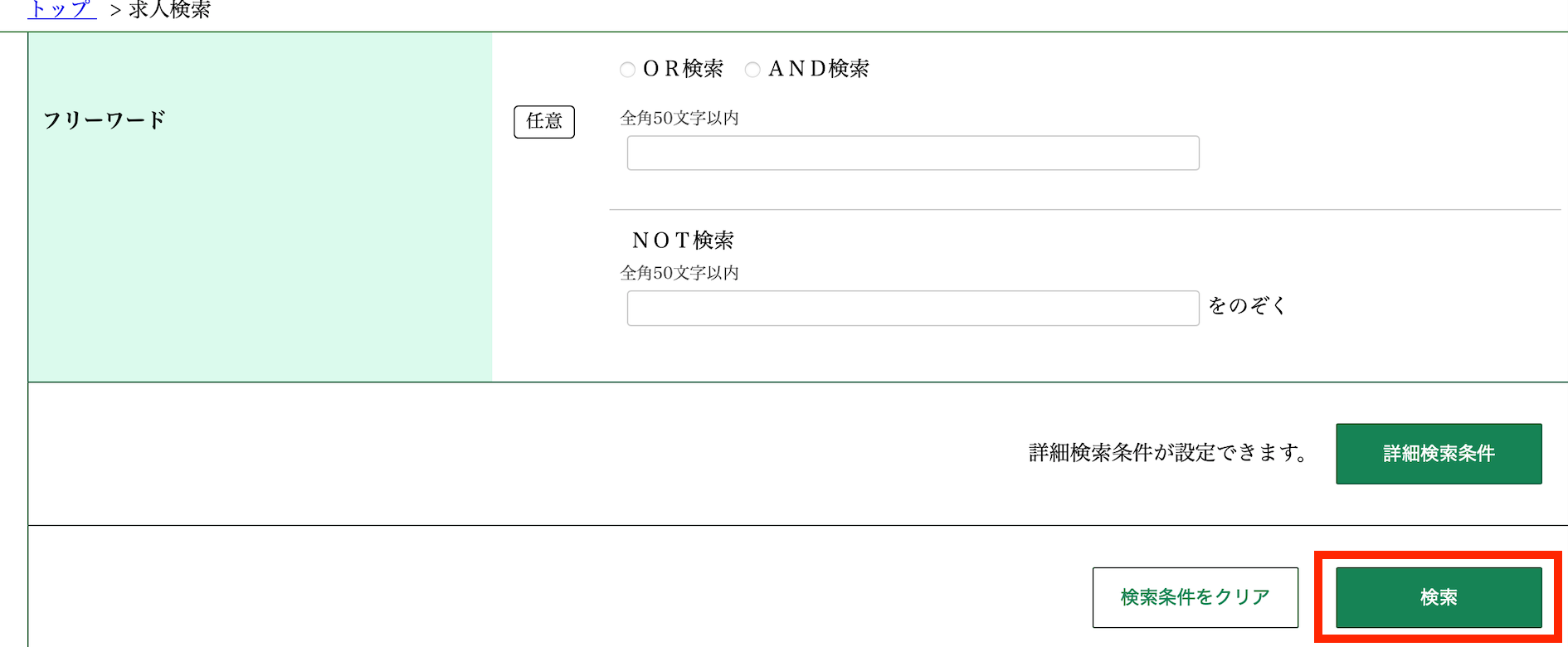Select the ＯＲ検索 radio button
This screenshot has width=1568, height=647.
627,70
